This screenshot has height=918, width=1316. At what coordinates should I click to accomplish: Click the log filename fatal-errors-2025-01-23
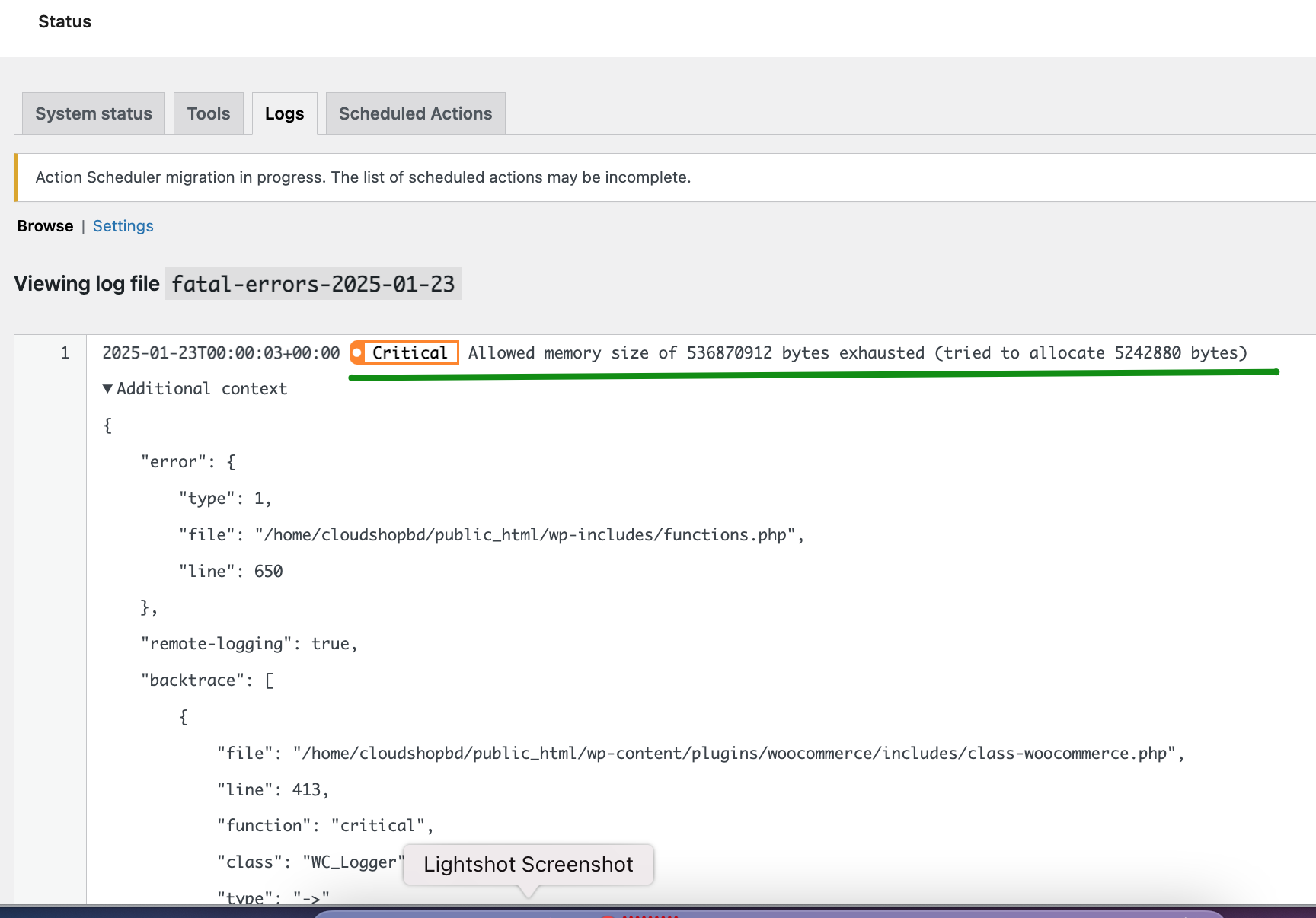[x=313, y=284]
